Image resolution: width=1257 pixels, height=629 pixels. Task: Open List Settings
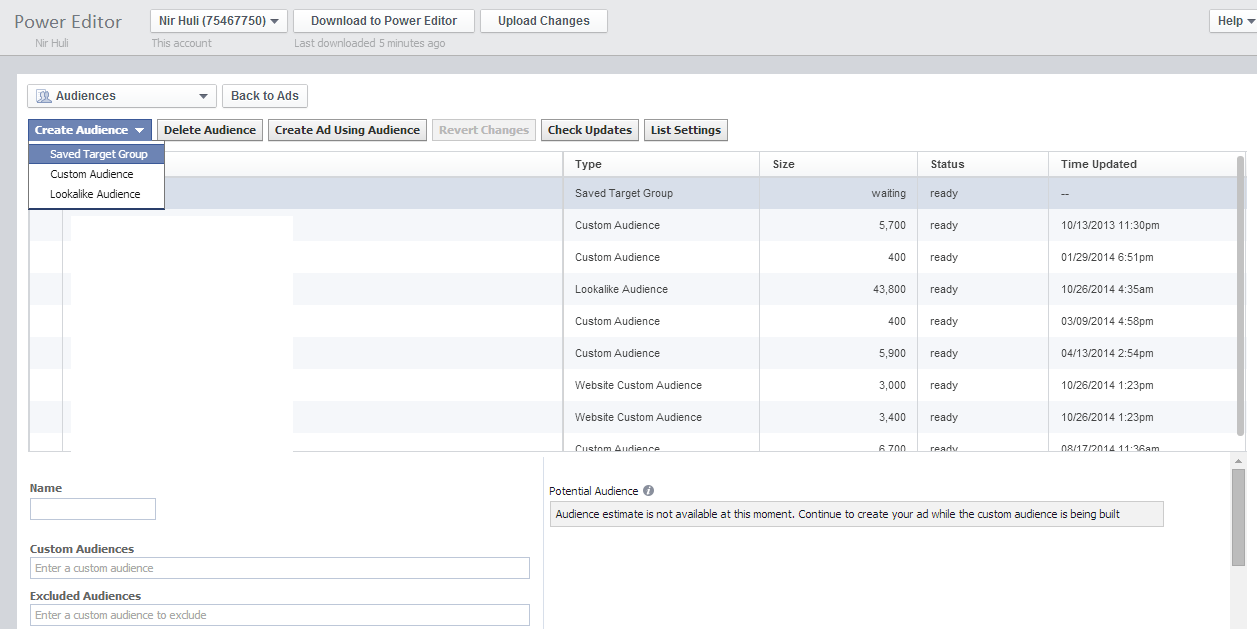coord(686,130)
